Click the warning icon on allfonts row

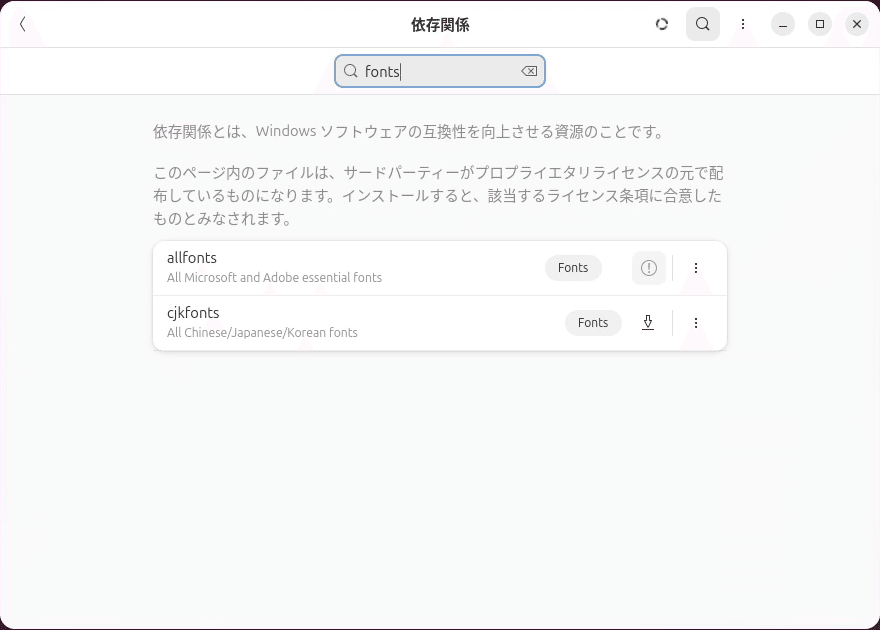(x=649, y=268)
